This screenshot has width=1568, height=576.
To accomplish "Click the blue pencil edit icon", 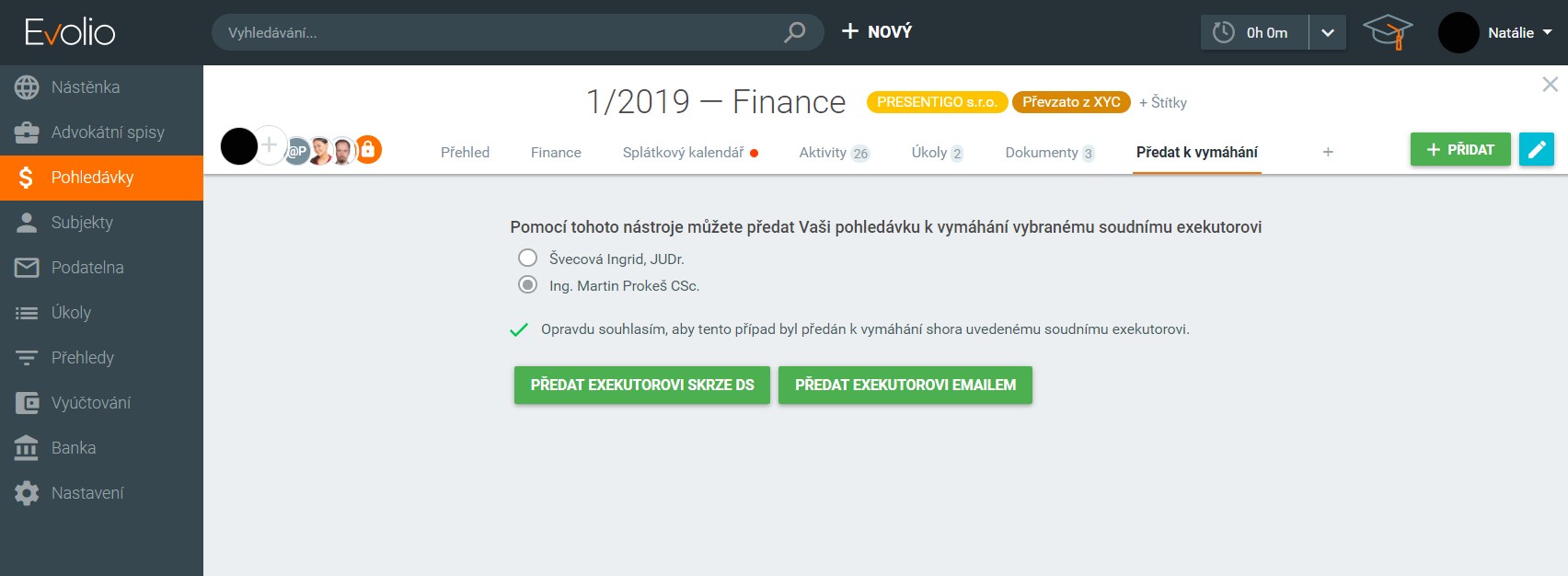I will (x=1537, y=149).
